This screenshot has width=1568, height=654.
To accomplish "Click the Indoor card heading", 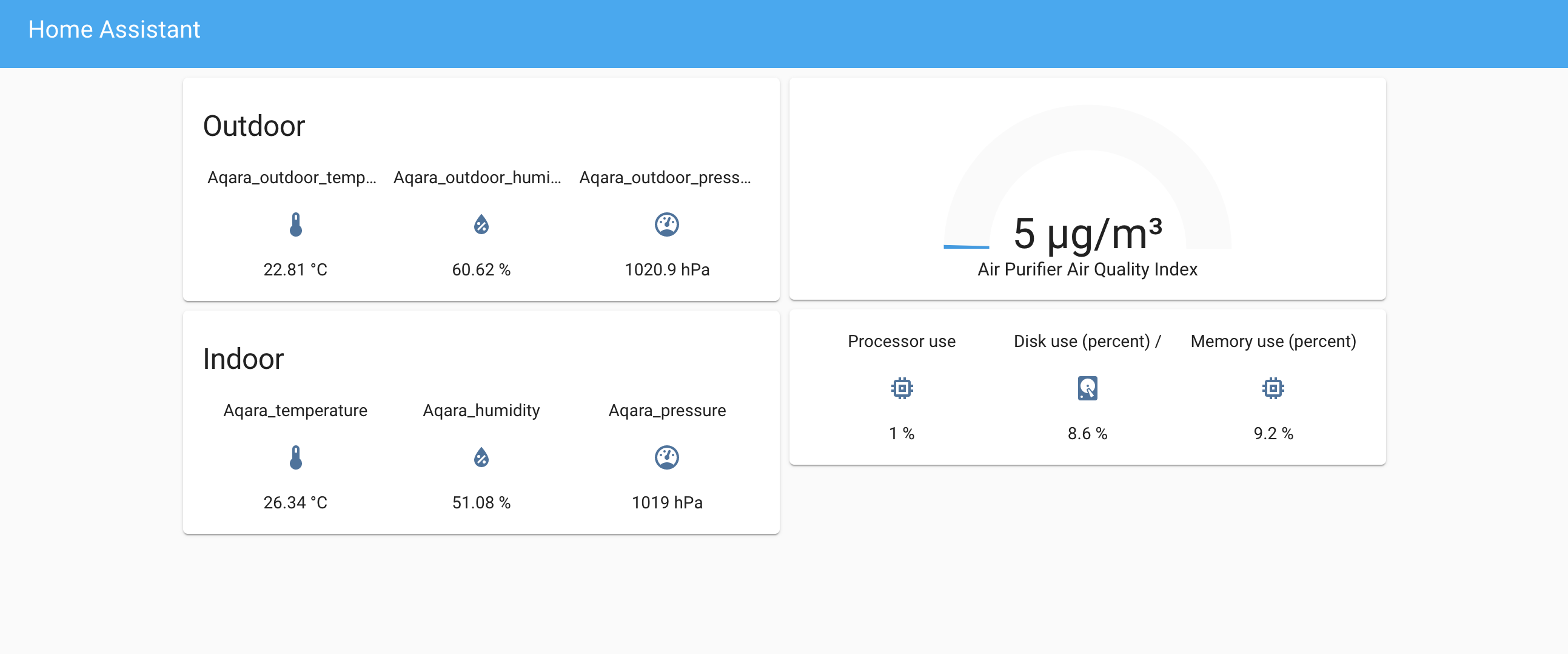I will tap(243, 359).
